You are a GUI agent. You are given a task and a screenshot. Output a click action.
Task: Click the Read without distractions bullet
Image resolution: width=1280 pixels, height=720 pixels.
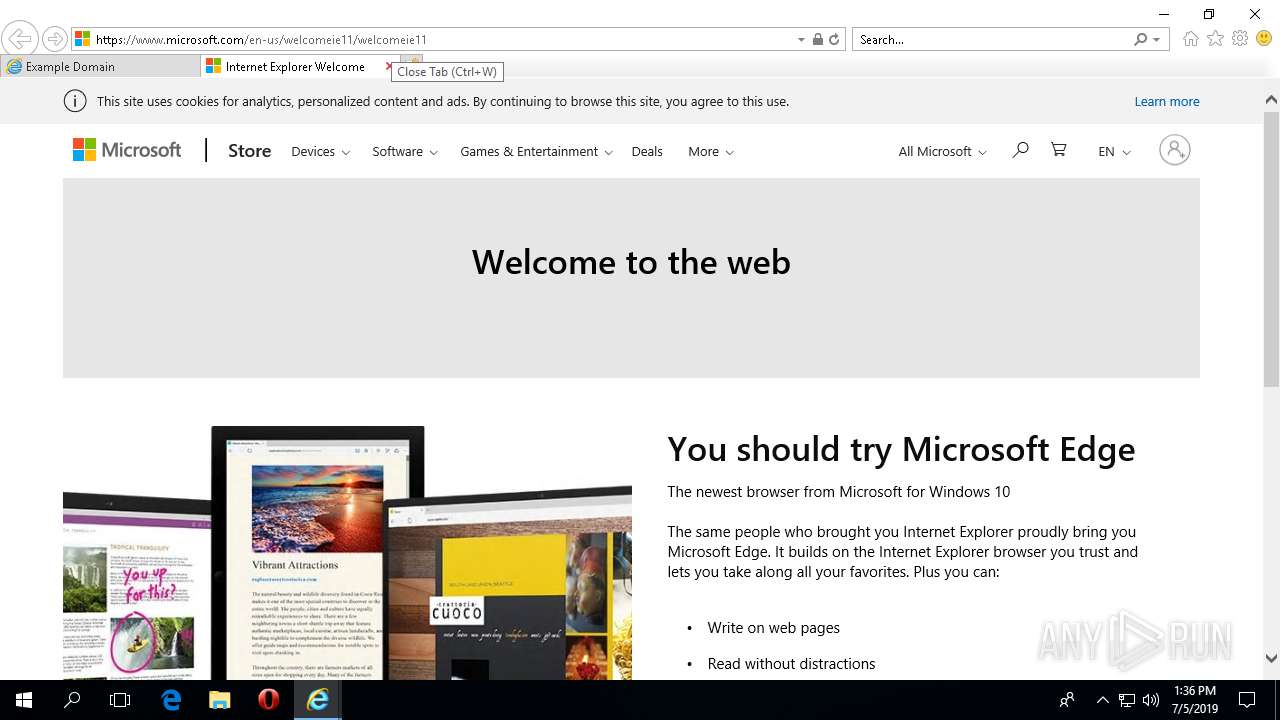[791, 664]
